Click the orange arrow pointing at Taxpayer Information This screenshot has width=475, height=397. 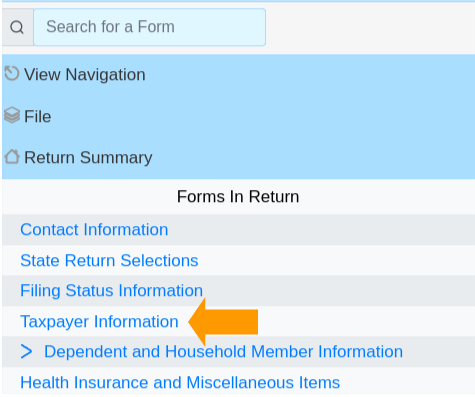[223, 322]
